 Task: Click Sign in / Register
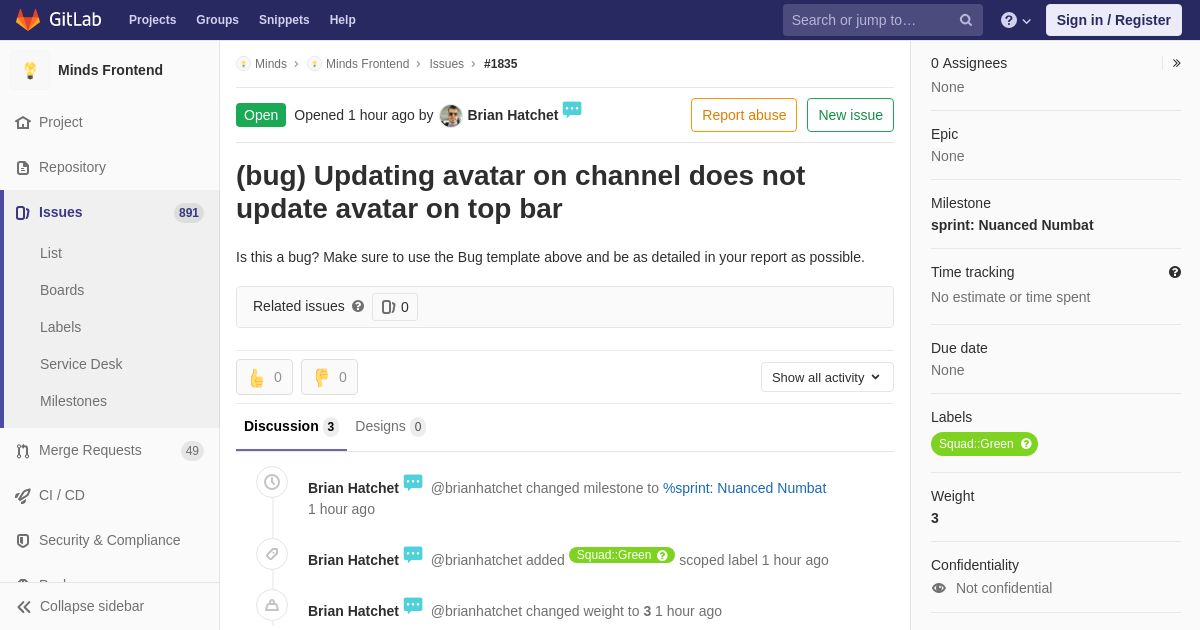point(1113,20)
